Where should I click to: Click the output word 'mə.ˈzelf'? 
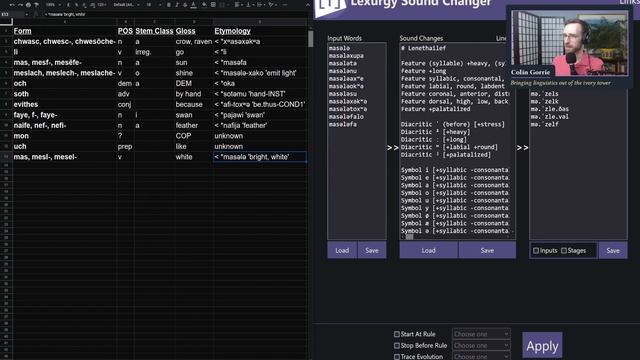click(544, 124)
